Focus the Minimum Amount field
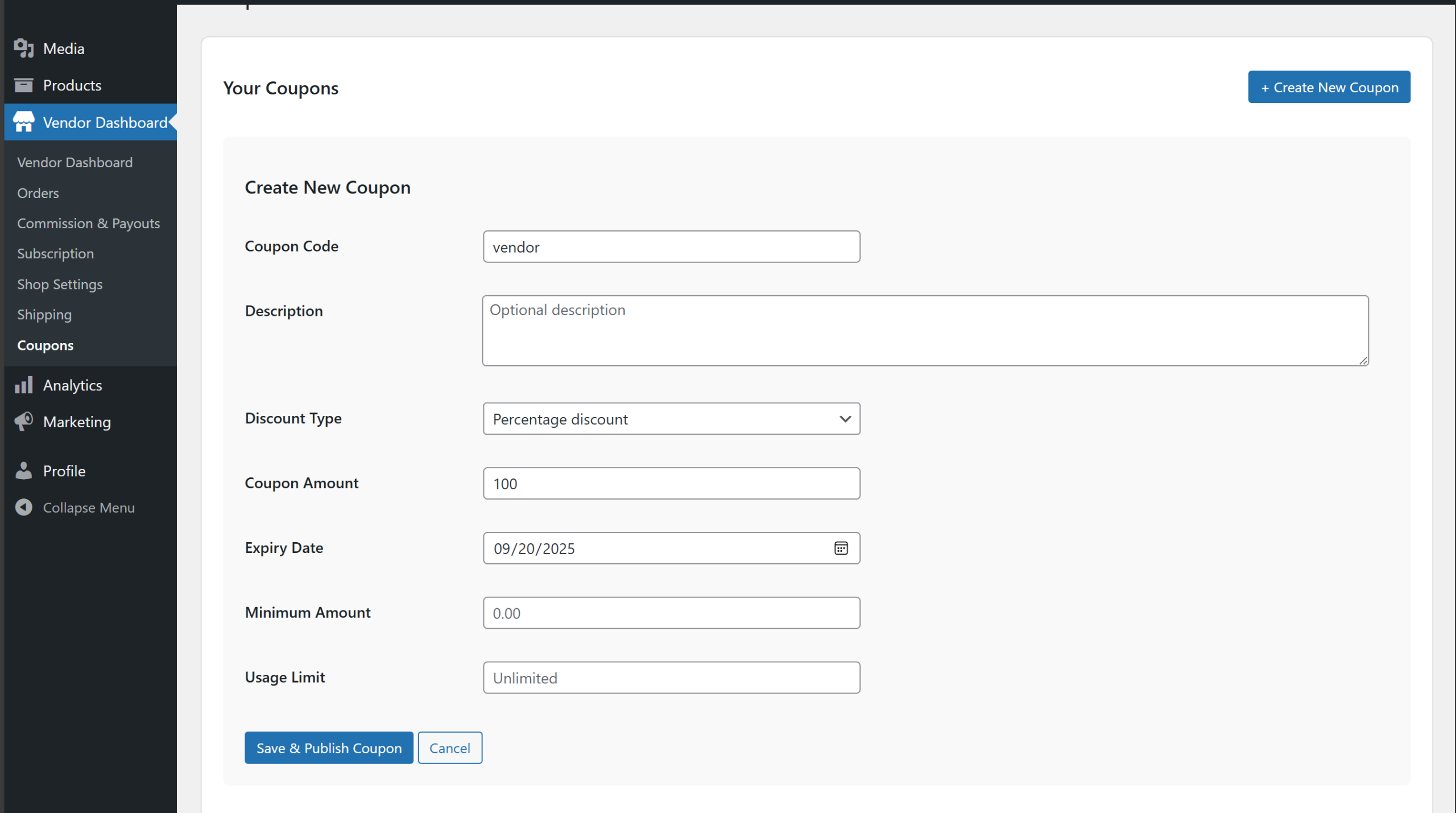The height and width of the screenshot is (813, 1456). tap(671, 613)
